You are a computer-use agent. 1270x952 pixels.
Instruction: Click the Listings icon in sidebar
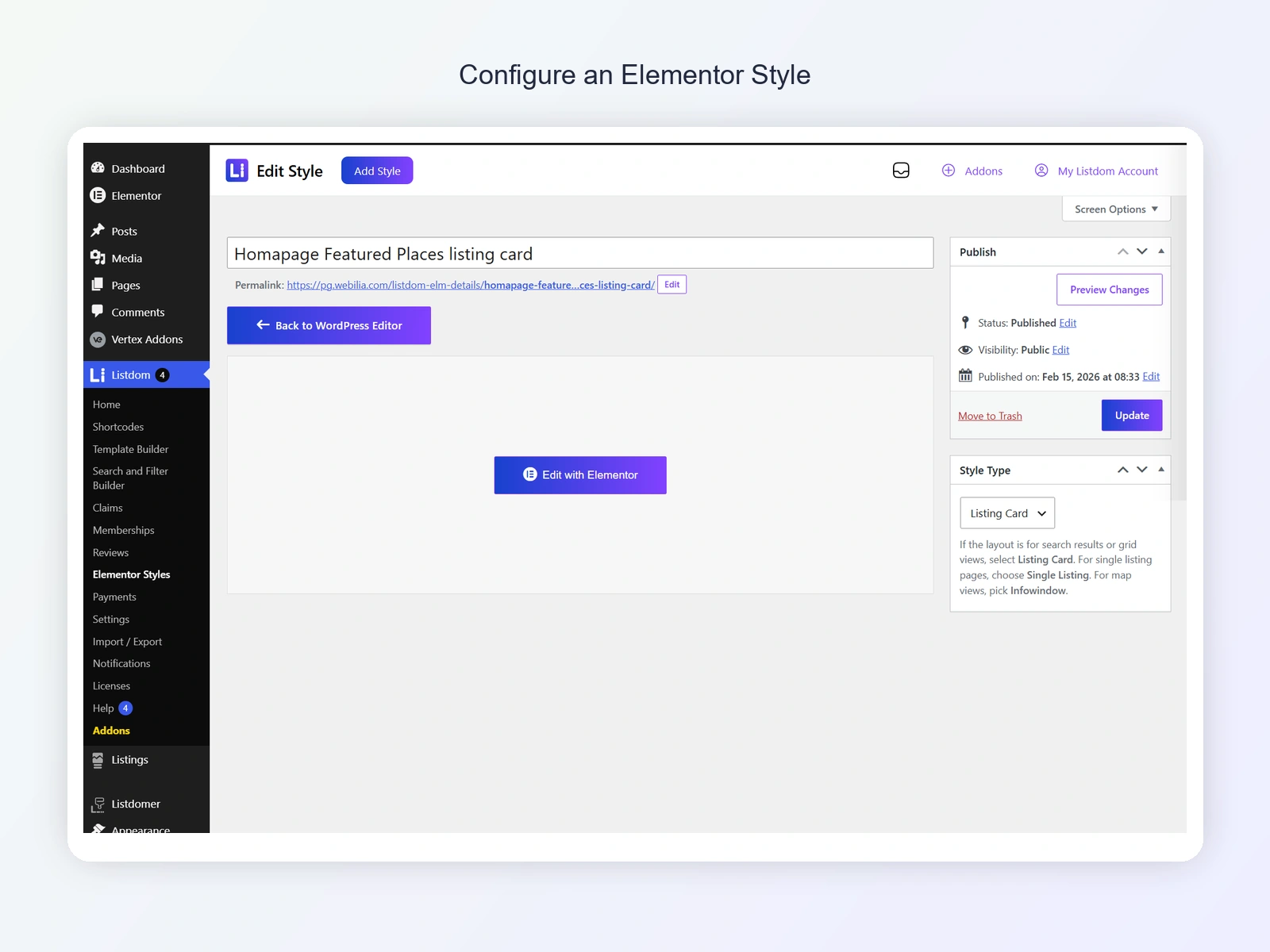click(98, 760)
